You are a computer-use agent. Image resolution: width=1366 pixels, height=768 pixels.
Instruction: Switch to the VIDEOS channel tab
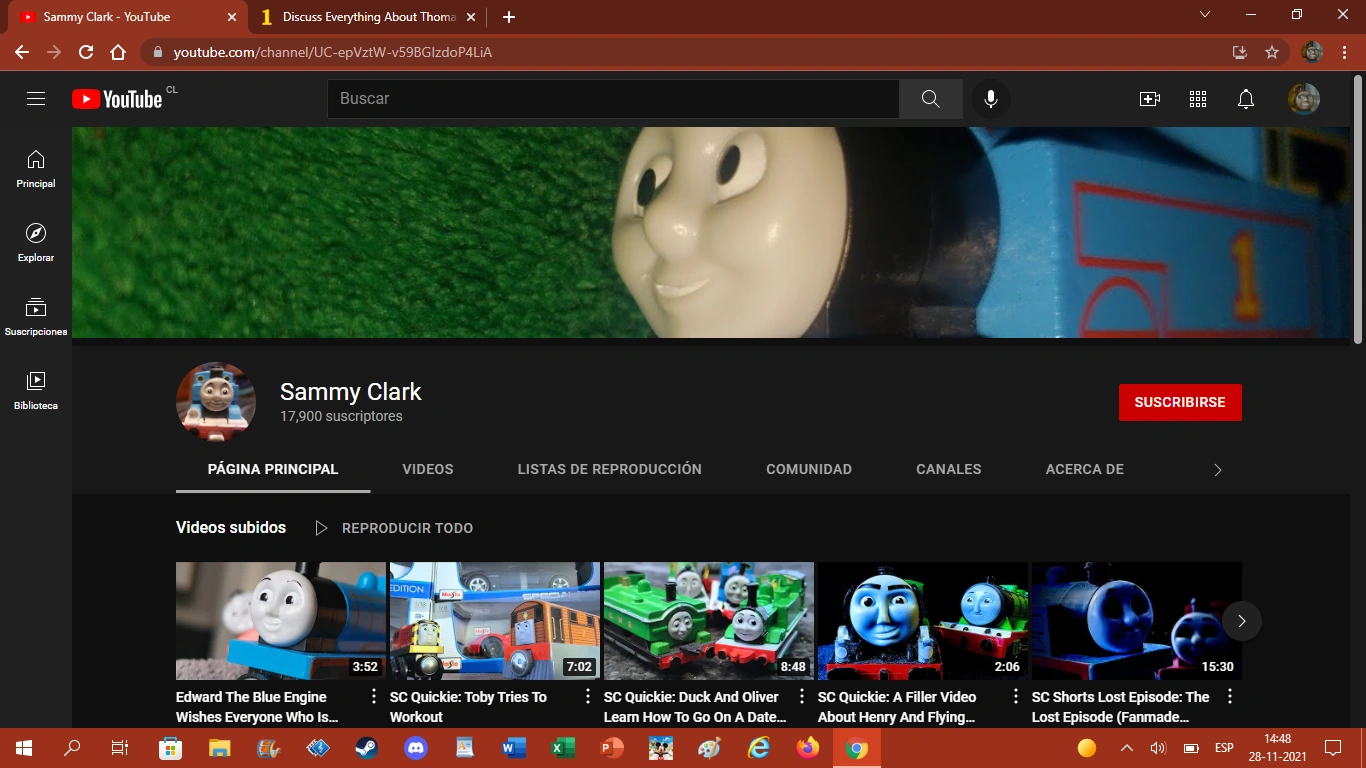coord(428,469)
